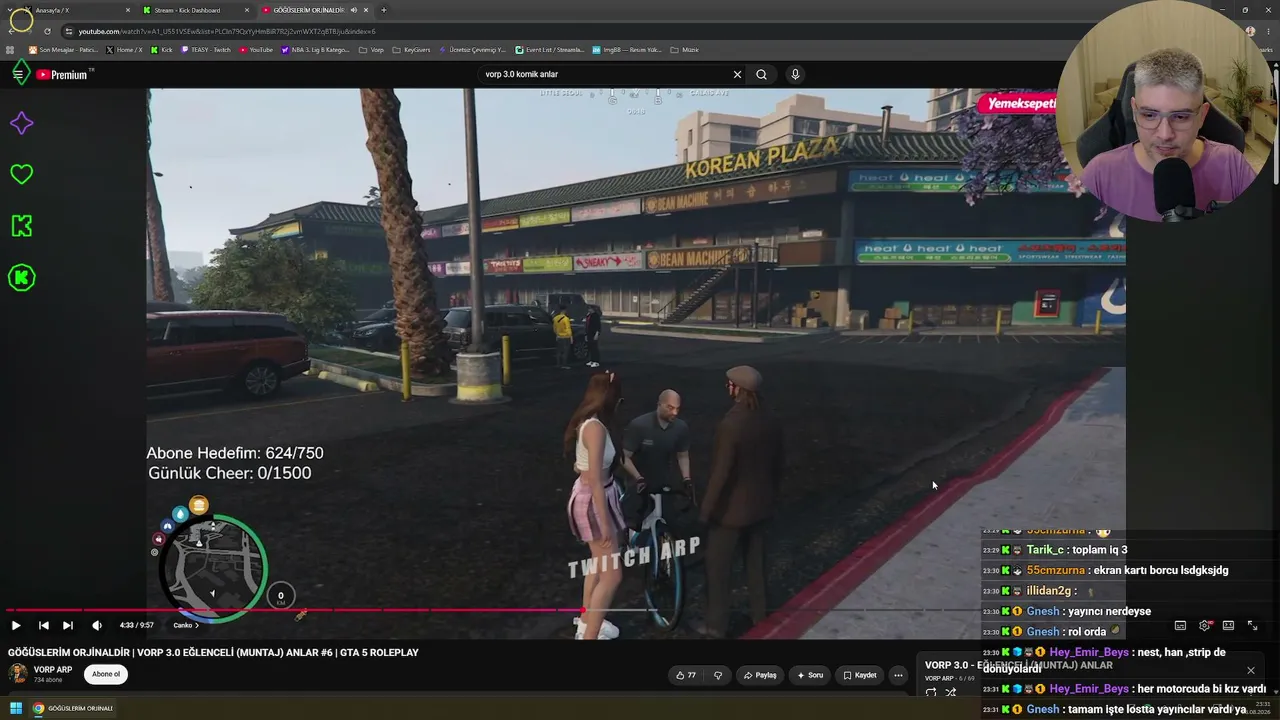
Task: Open the tab search dropdown arrow
Action: pyautogui.click(x=9, y=10)
